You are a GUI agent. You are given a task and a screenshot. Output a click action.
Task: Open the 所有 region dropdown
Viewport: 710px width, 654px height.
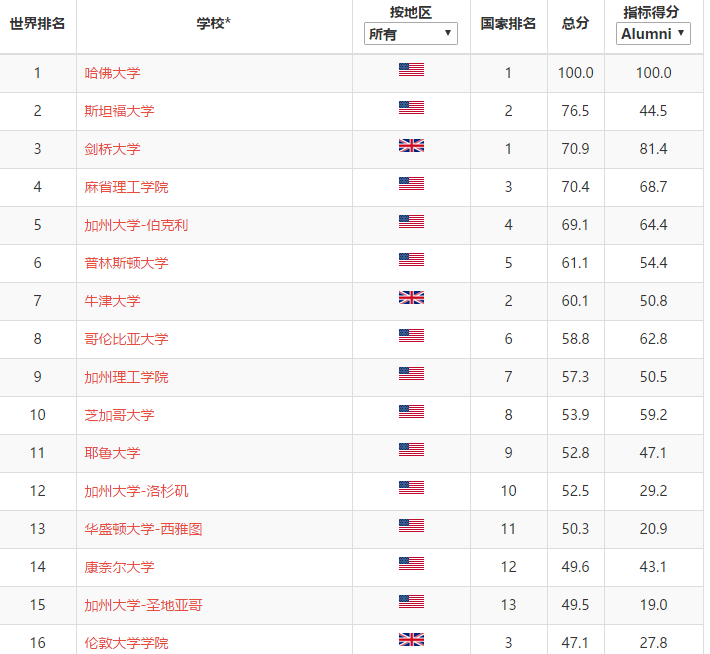[411, 34]
